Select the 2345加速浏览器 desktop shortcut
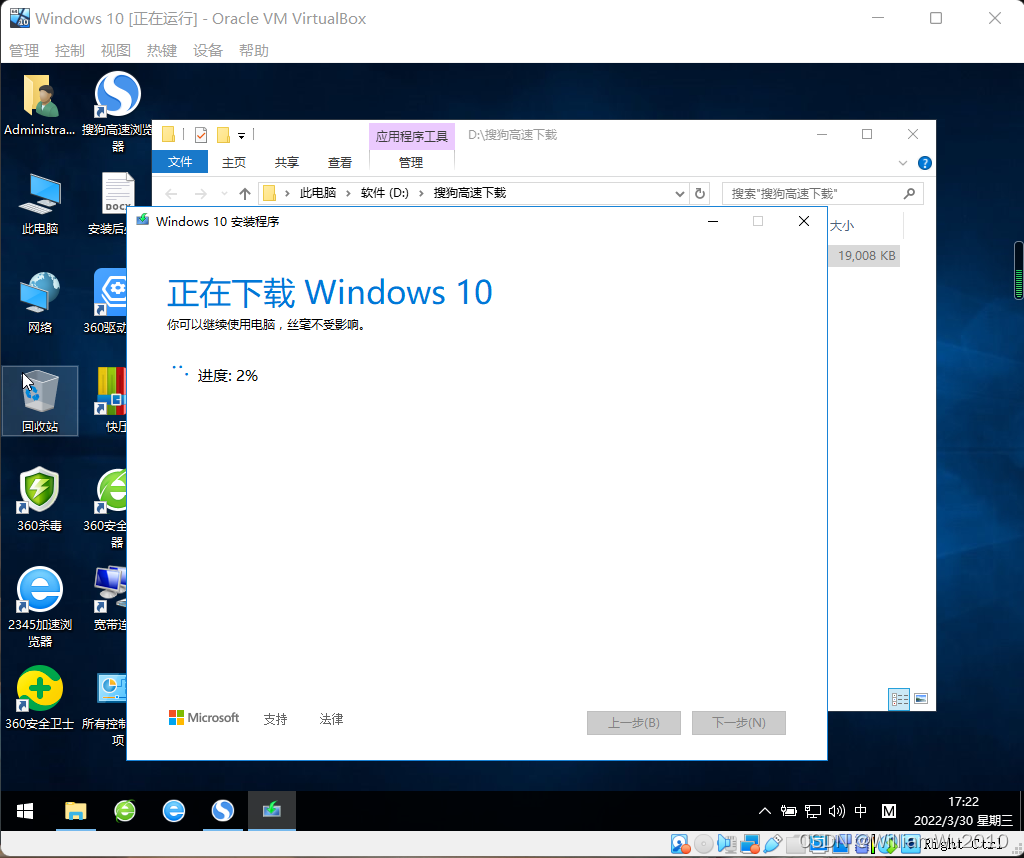The height and width of the screenshot is (858, 1024). point(40,607)
